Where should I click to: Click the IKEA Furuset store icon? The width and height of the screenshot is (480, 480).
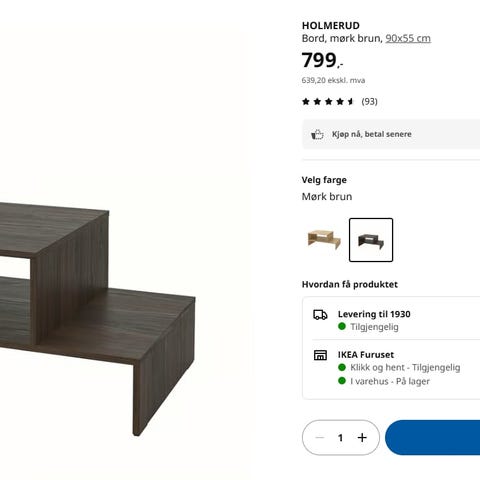(x=320, y=355)
